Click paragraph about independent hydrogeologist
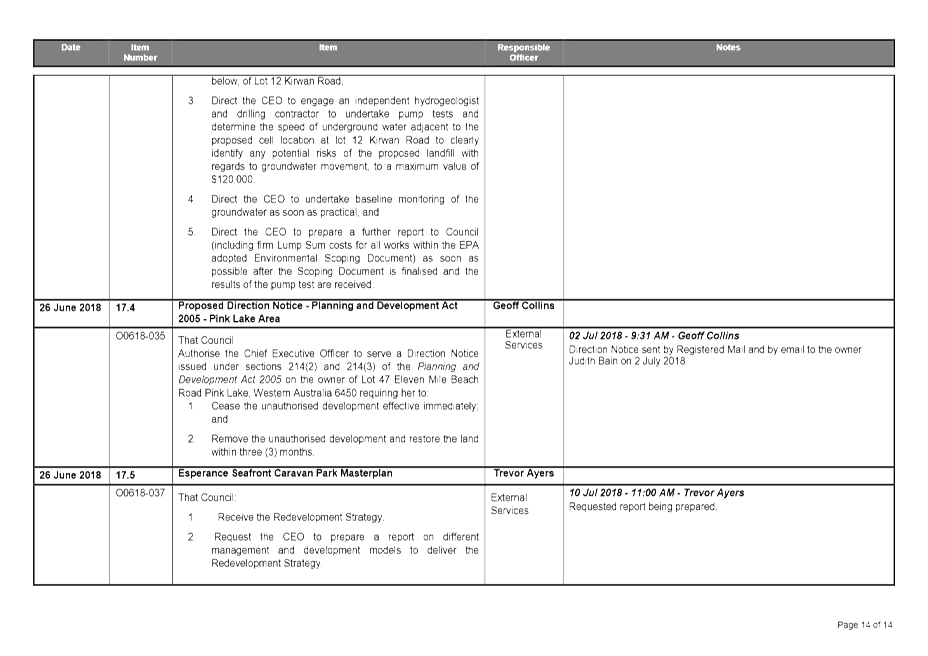Viewport: 928px width, 656px height. pos(344,140)
